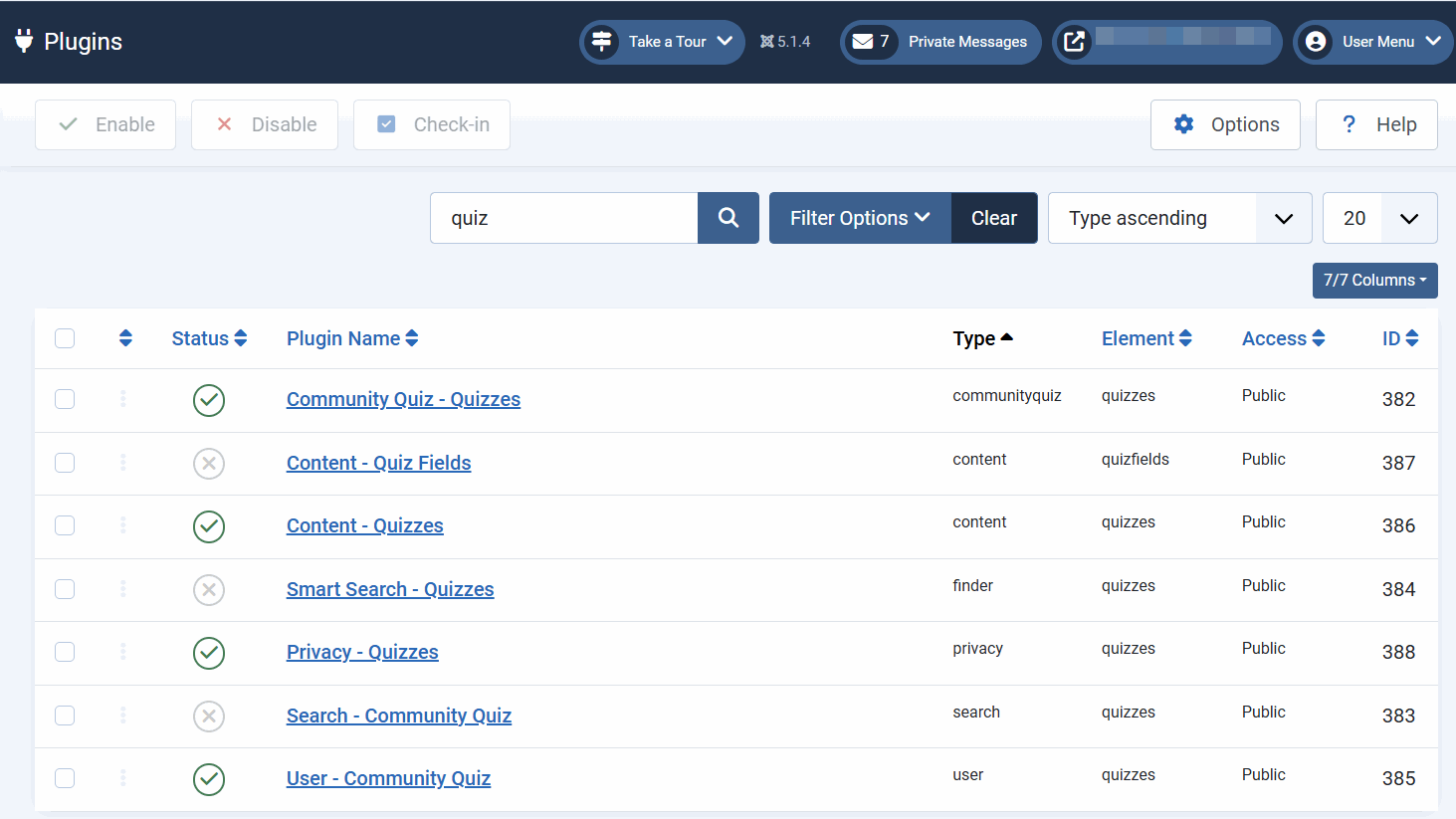This screenshot has height=819, width=1456.
Task: Check the select-all checkbox in header
Action: point(65,338)
